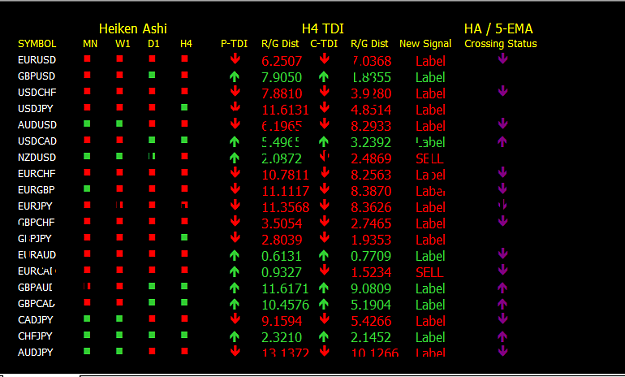
Task: Select the green W1 square for CADJPY
Action: tap(119, 319)
